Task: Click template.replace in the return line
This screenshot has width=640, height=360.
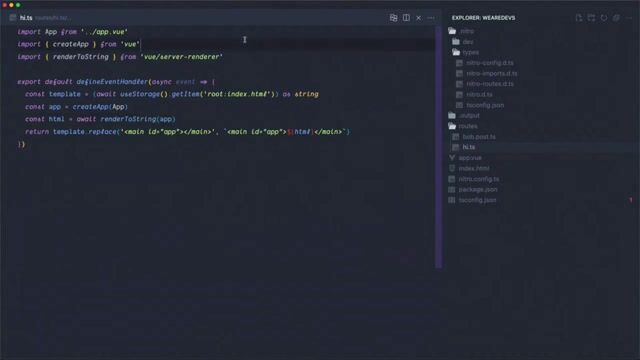Action: [x=84, y=132]
